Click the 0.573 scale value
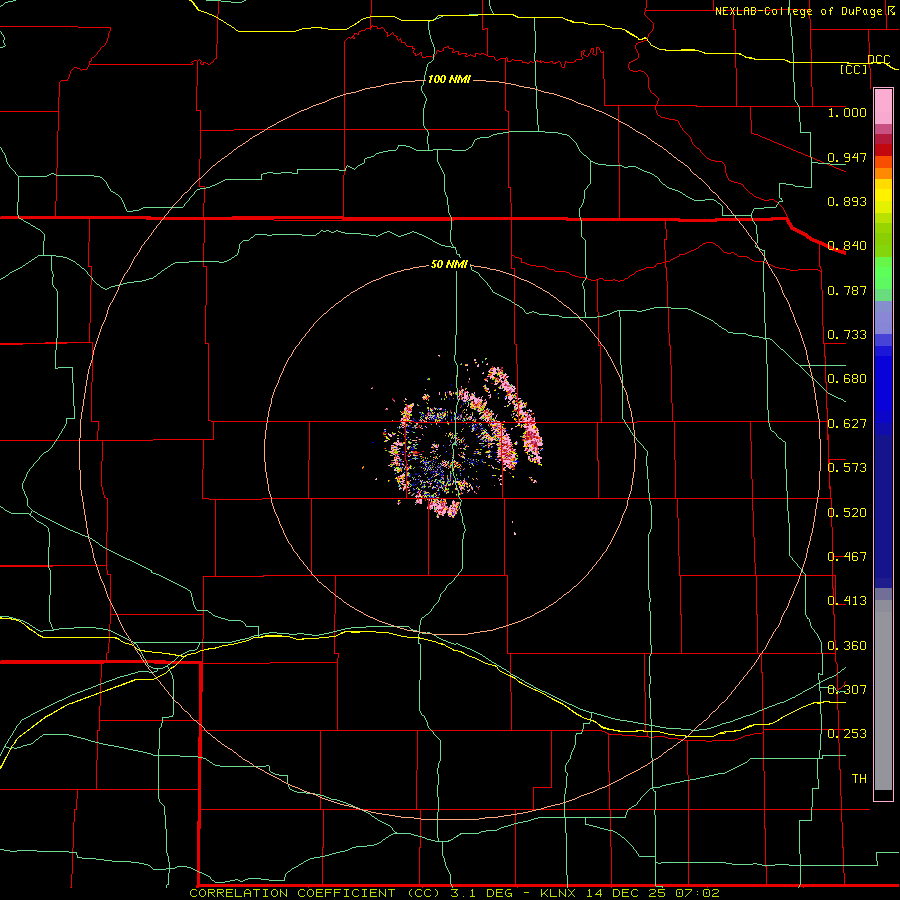900x900 pixels. coord(847,468)
